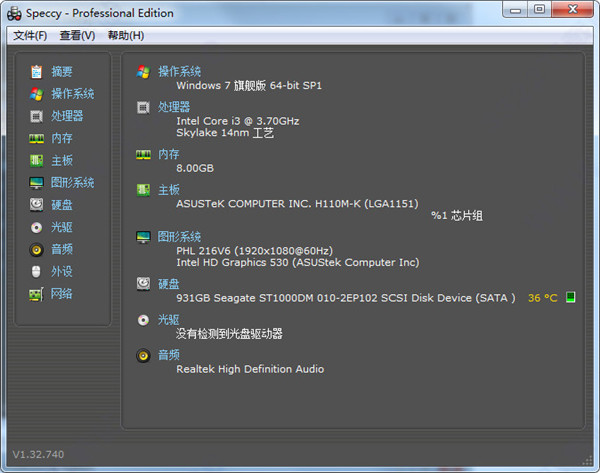Screen dimensions: 600x473
Task: Click the green temperature indicator beside 36 °C
Action: [x=570, y=297]
